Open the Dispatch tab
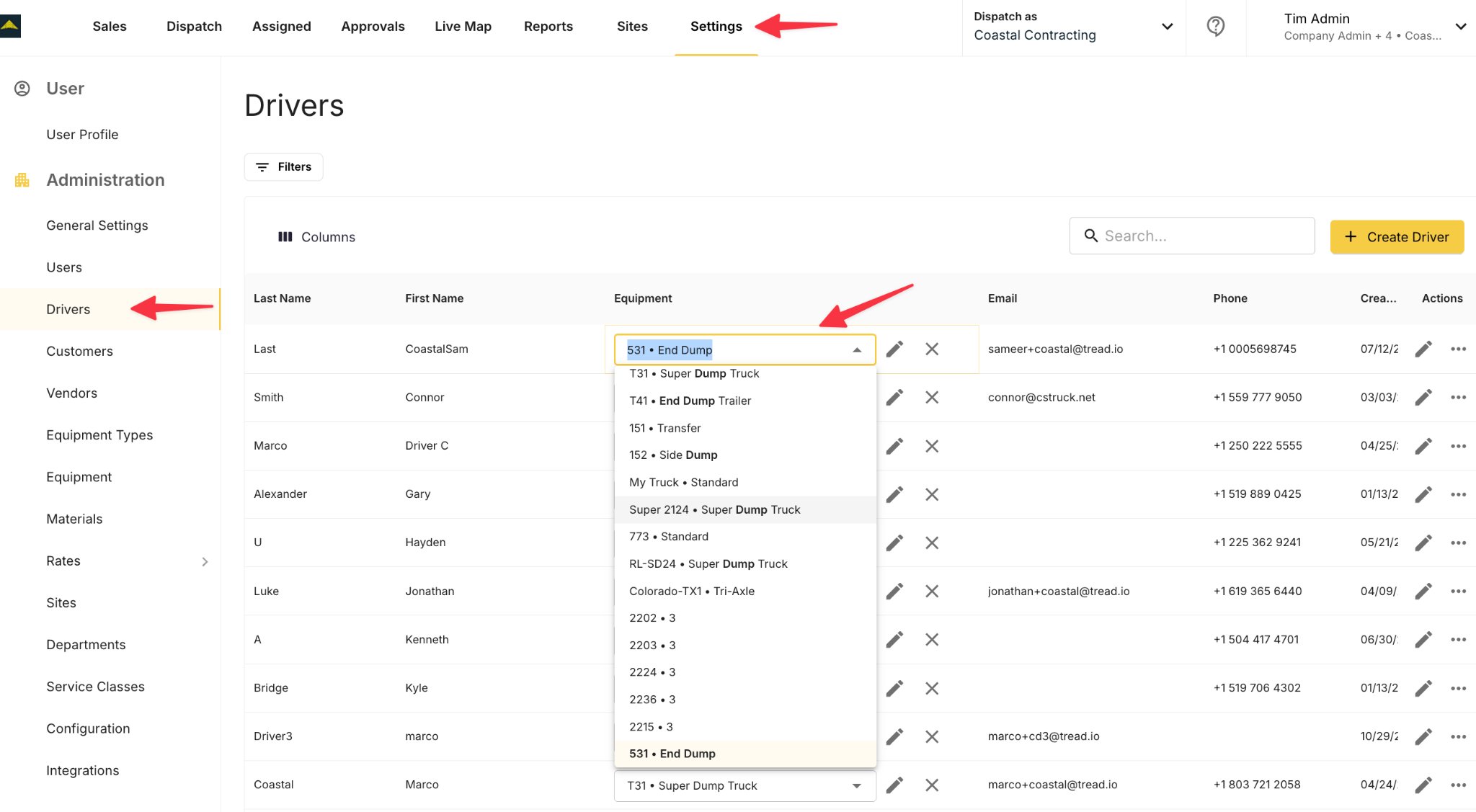 (194, 27)
